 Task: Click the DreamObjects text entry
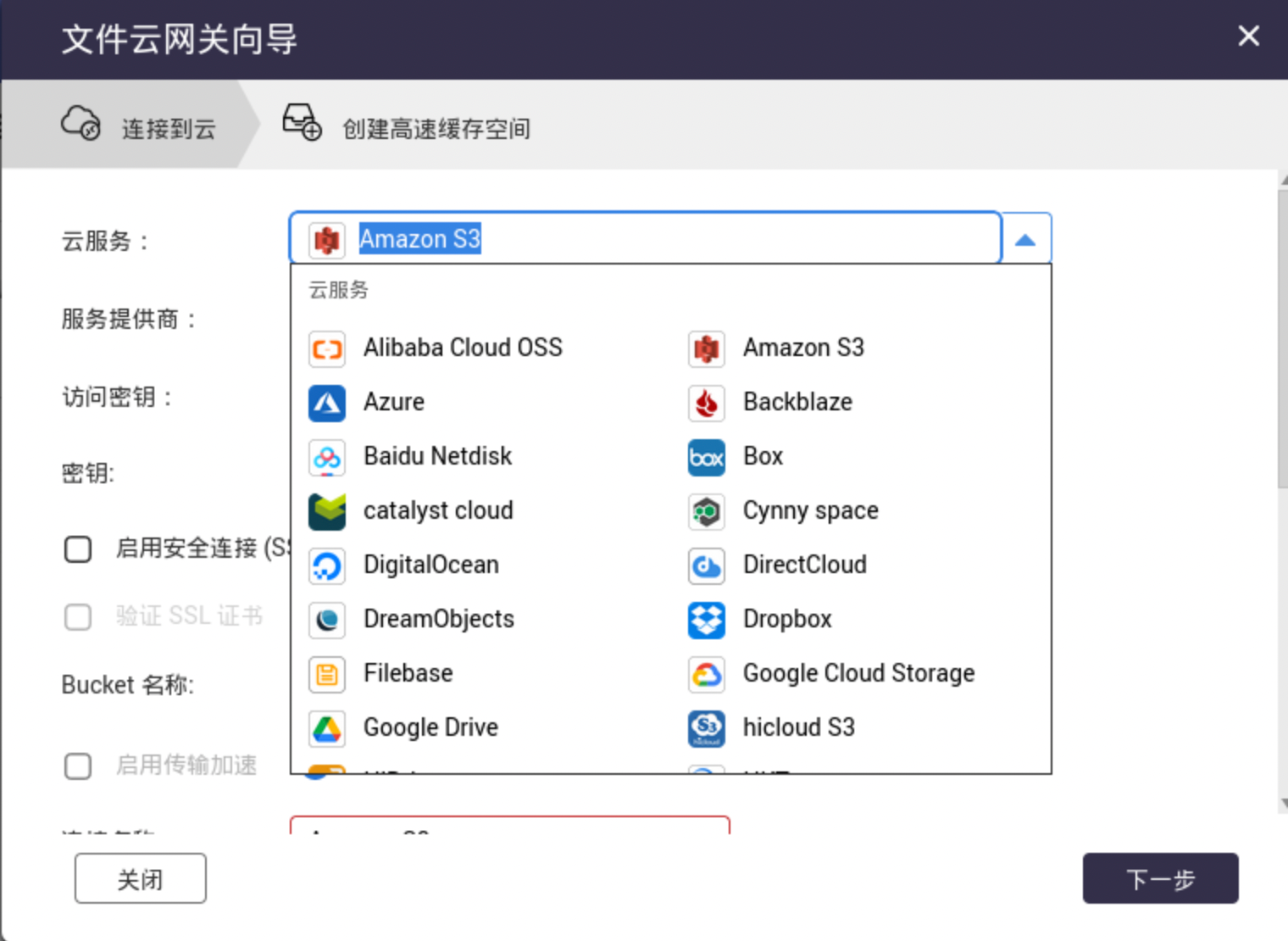pos(439,620)
